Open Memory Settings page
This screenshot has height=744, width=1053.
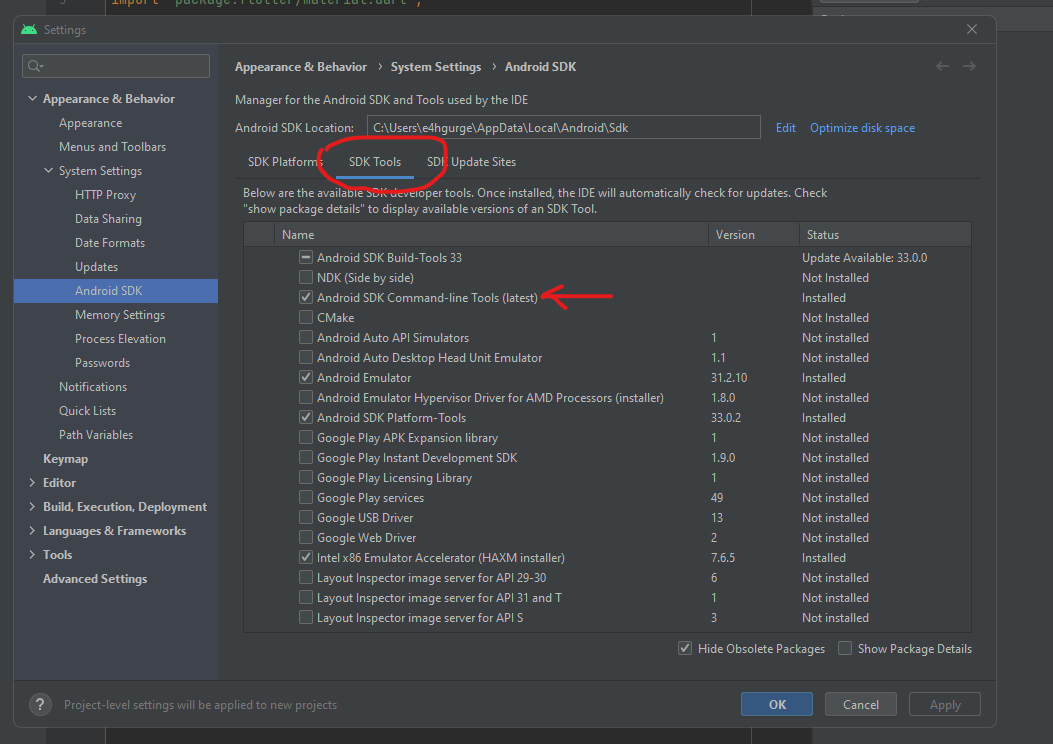coord(120,315)
